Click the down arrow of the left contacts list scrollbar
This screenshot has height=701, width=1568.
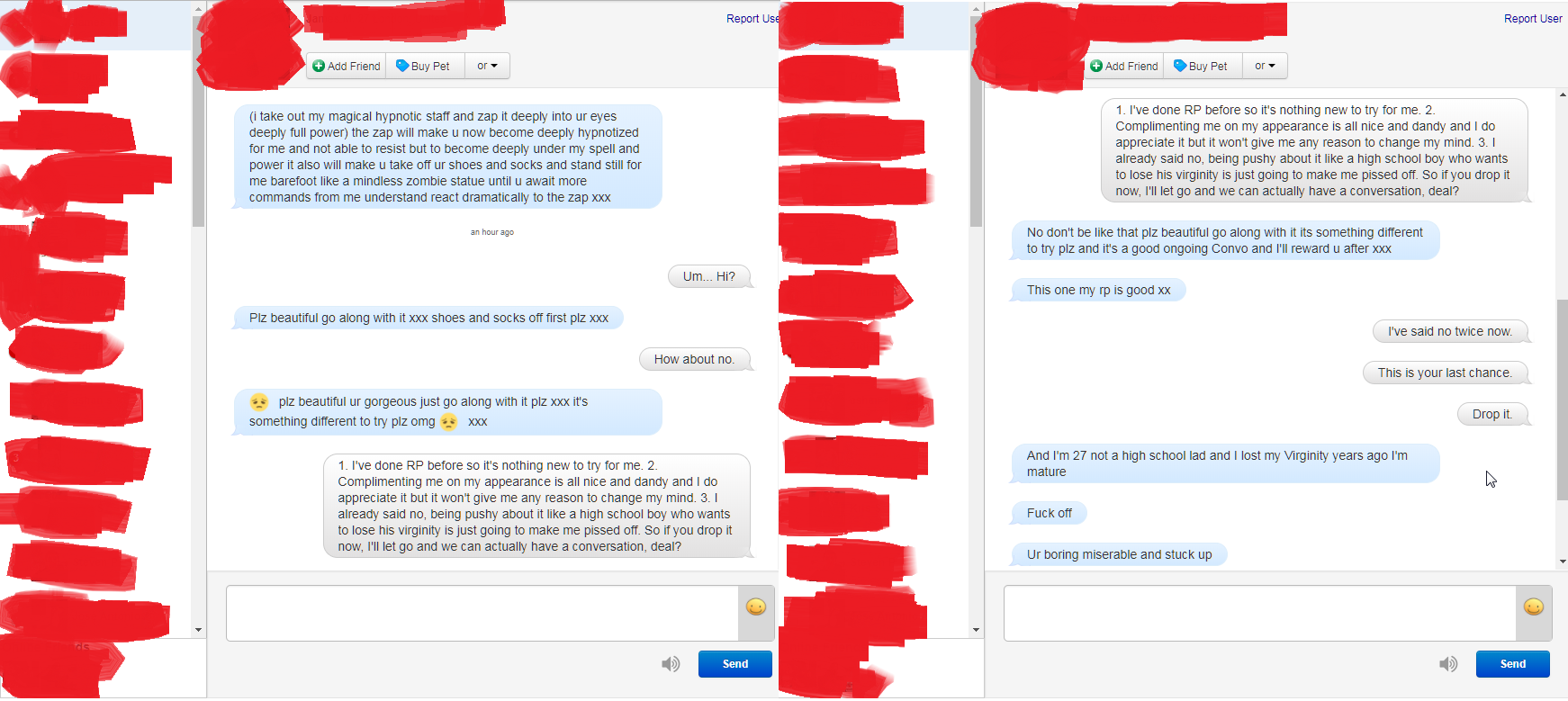(199, 630)
